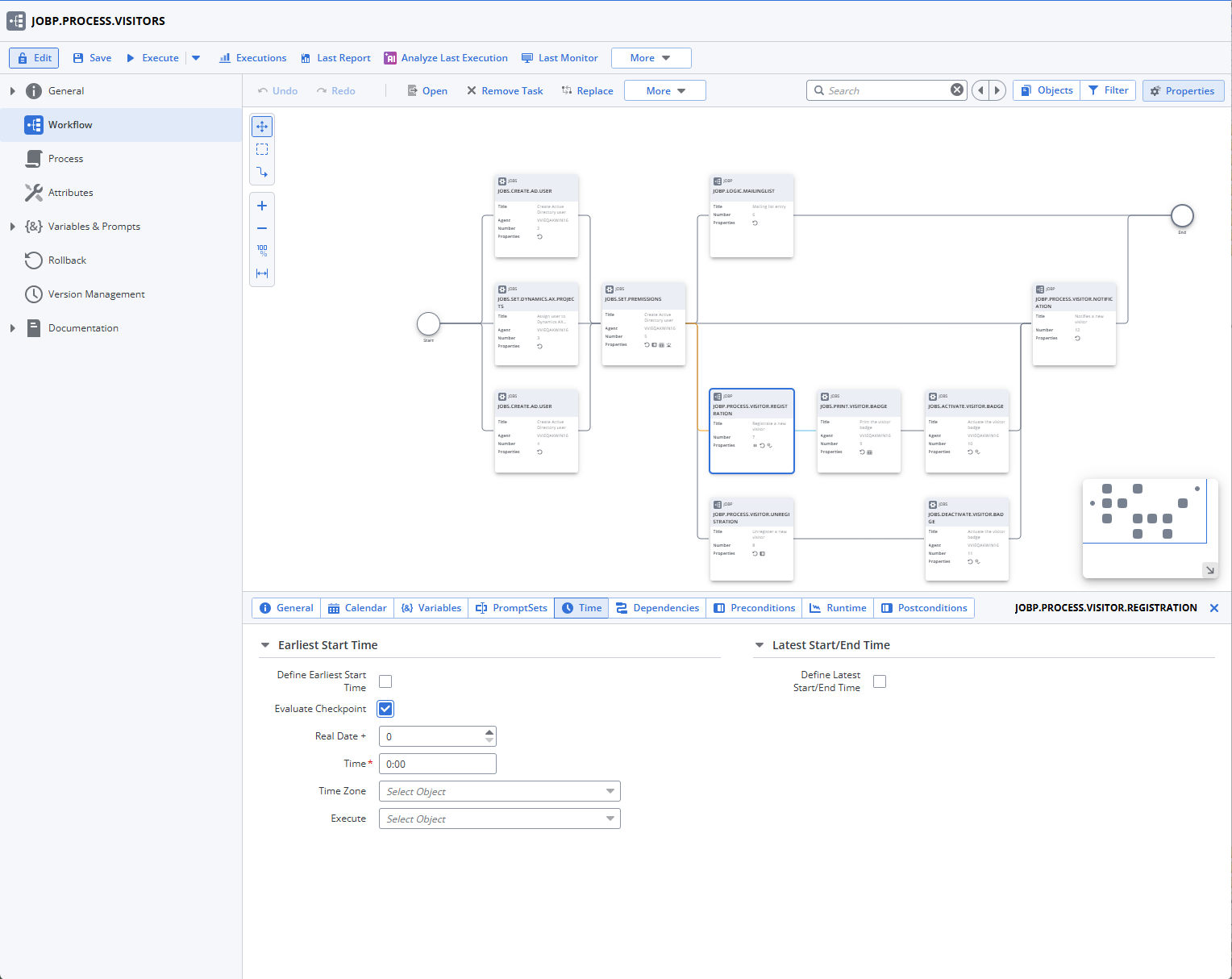The image size is (1232, 979).
Task: Enable Define Latest Start/End Time checkbox
Action: [880, 681]
